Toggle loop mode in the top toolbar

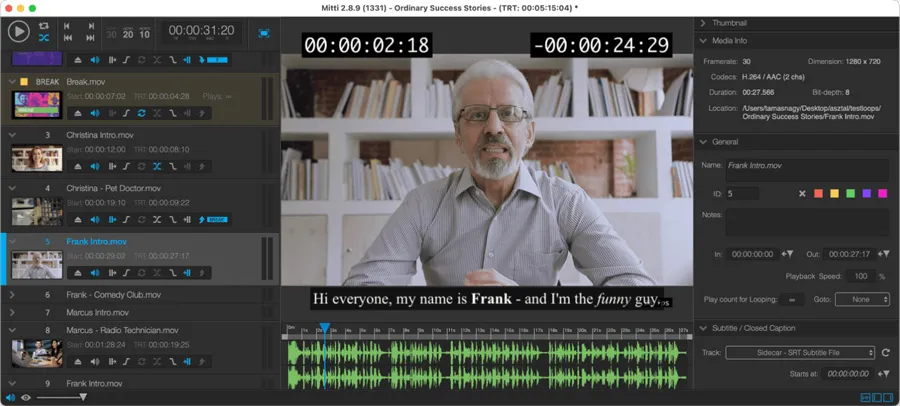(x=44, y=25)
